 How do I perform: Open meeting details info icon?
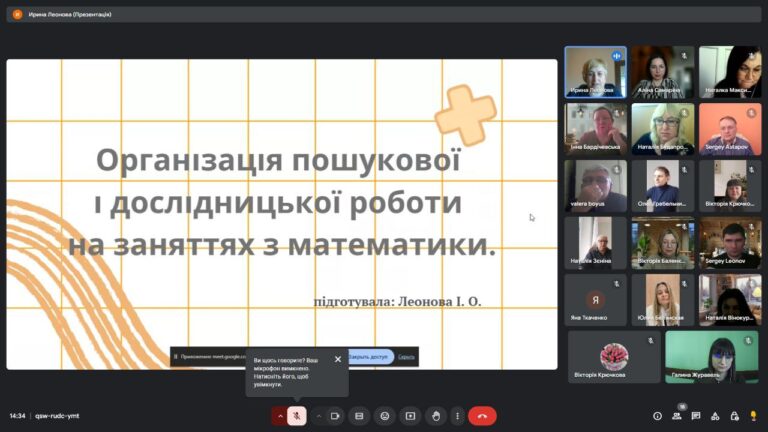click(657, 416)
